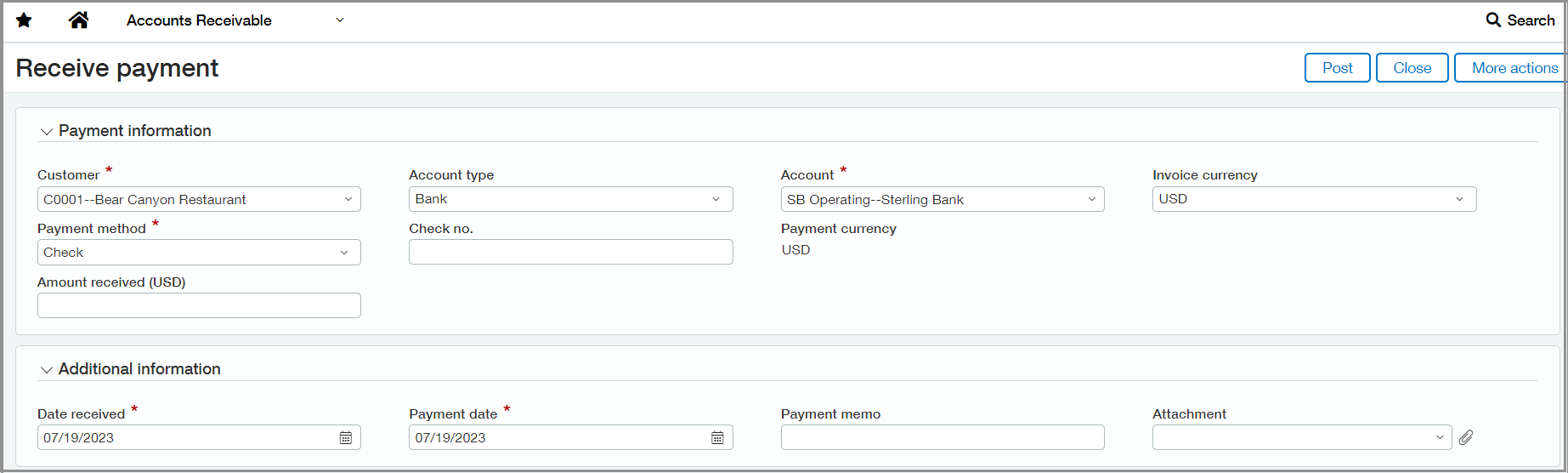Go to the home page icon

coord(79,20)
